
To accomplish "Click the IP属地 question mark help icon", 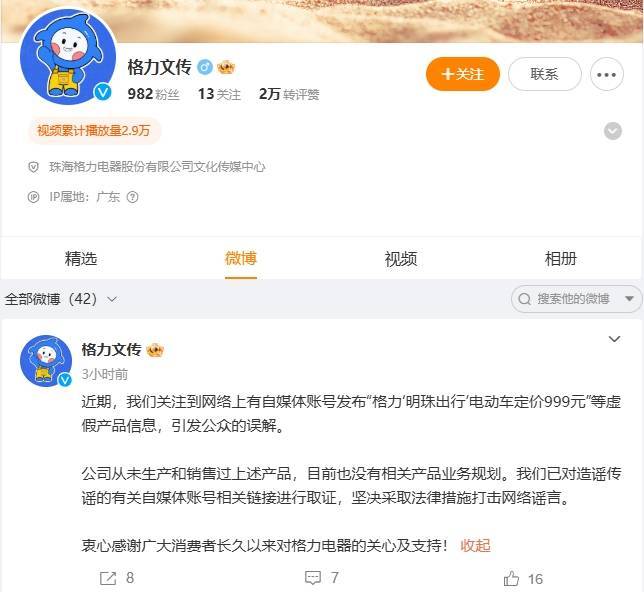I will 132,197.
